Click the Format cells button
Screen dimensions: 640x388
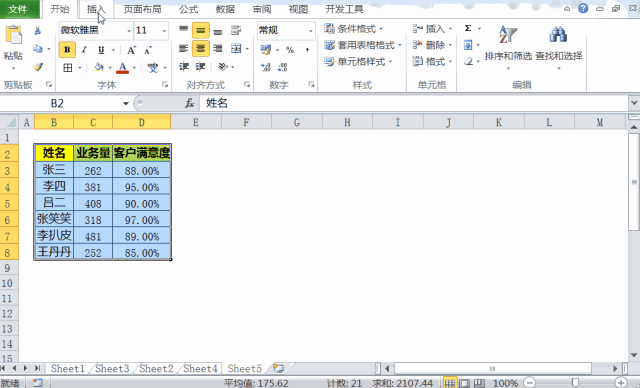tap(432, 62)
